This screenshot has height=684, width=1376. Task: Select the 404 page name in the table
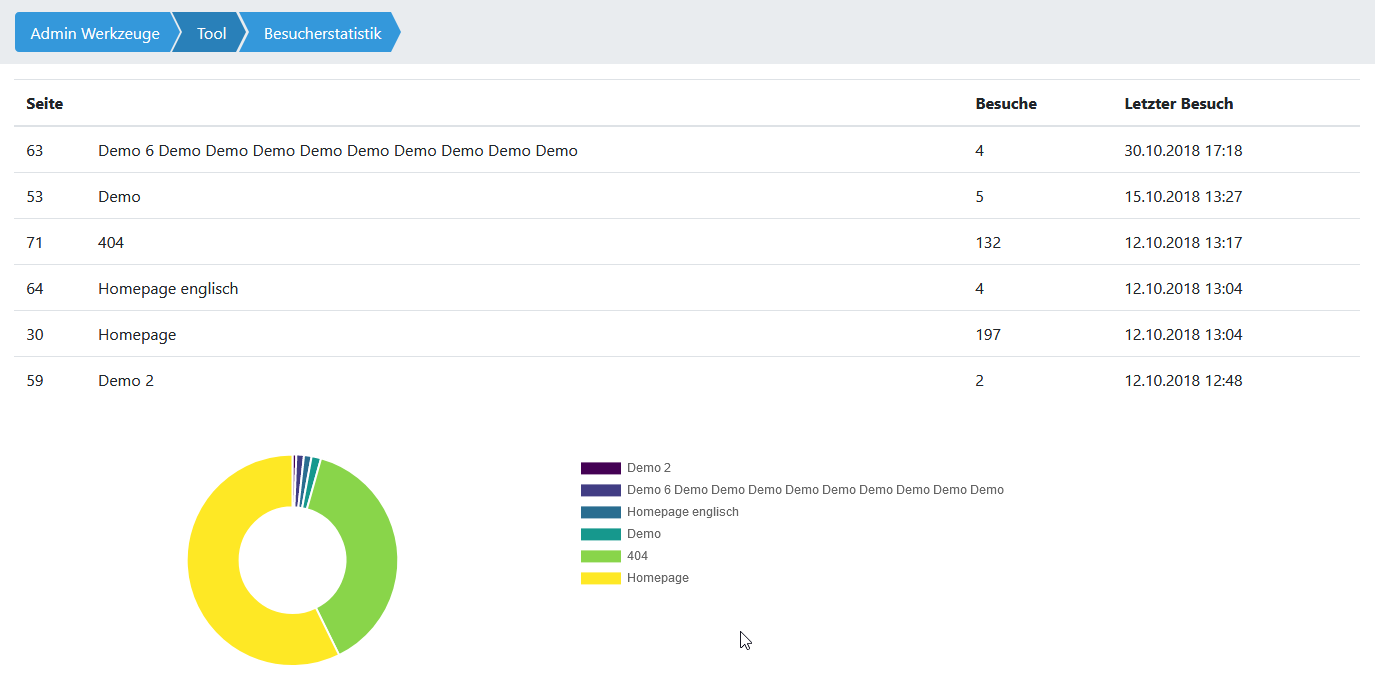click(111, 242)
